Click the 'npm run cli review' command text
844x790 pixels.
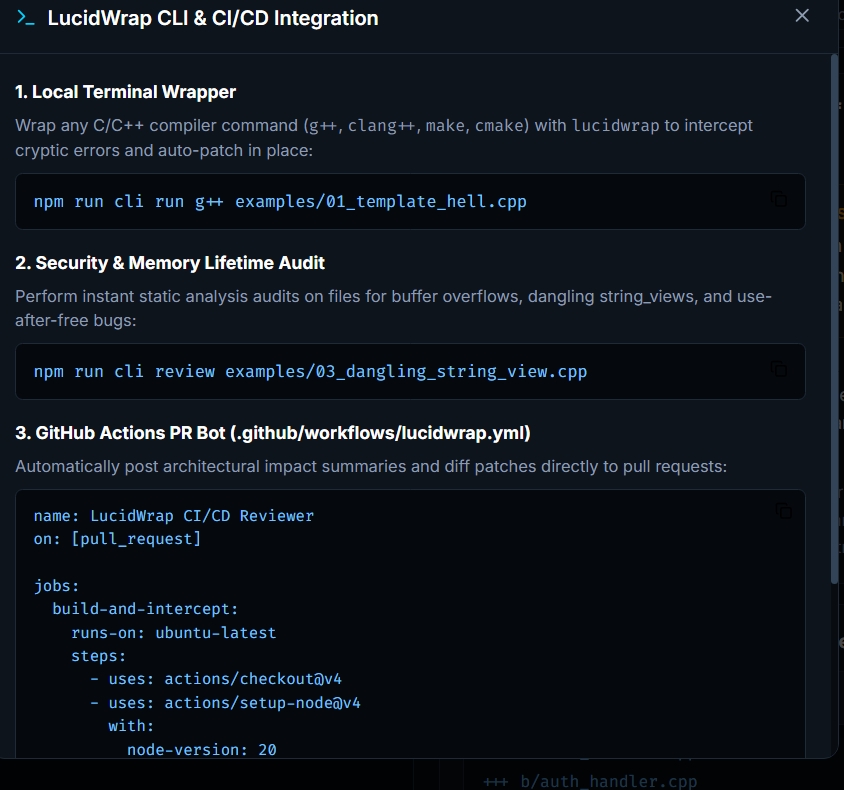click(x=310, y=372)
